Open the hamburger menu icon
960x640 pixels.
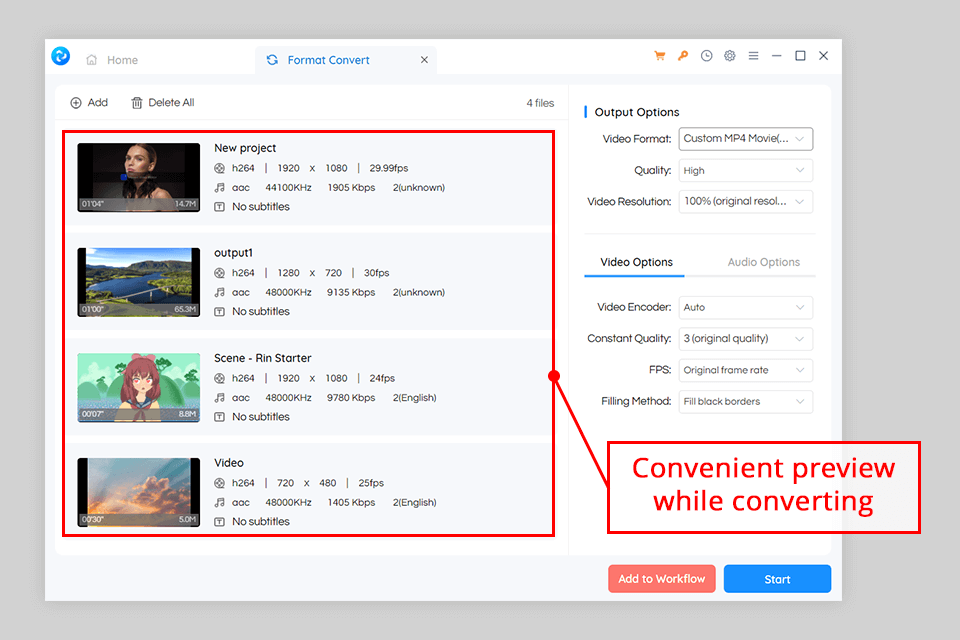click(753, 56)
